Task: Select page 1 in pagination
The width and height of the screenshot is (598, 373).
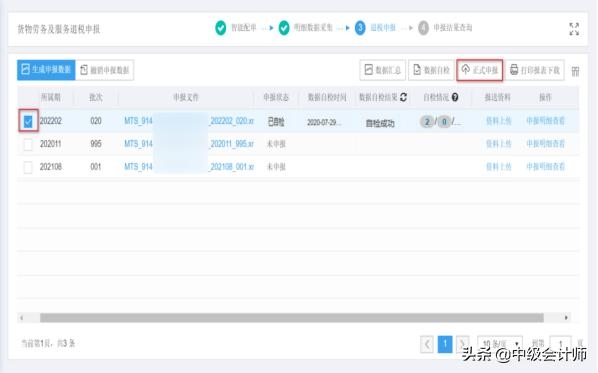Action: (445, 344)
